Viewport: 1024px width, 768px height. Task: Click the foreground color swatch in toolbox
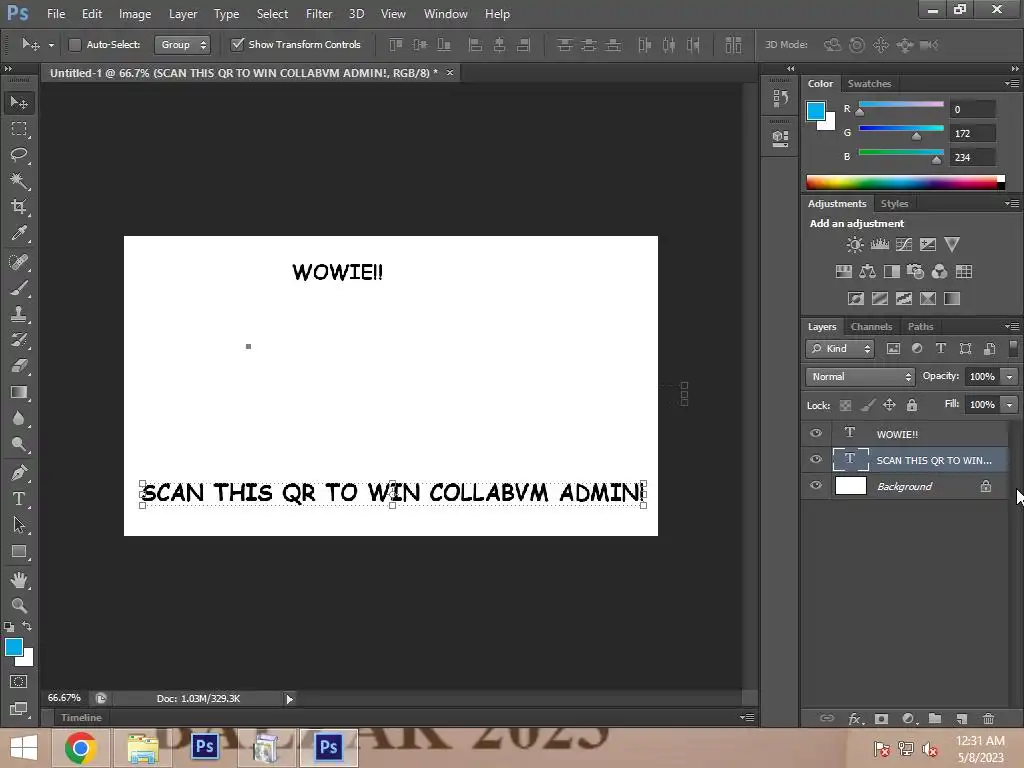[14, 647]
